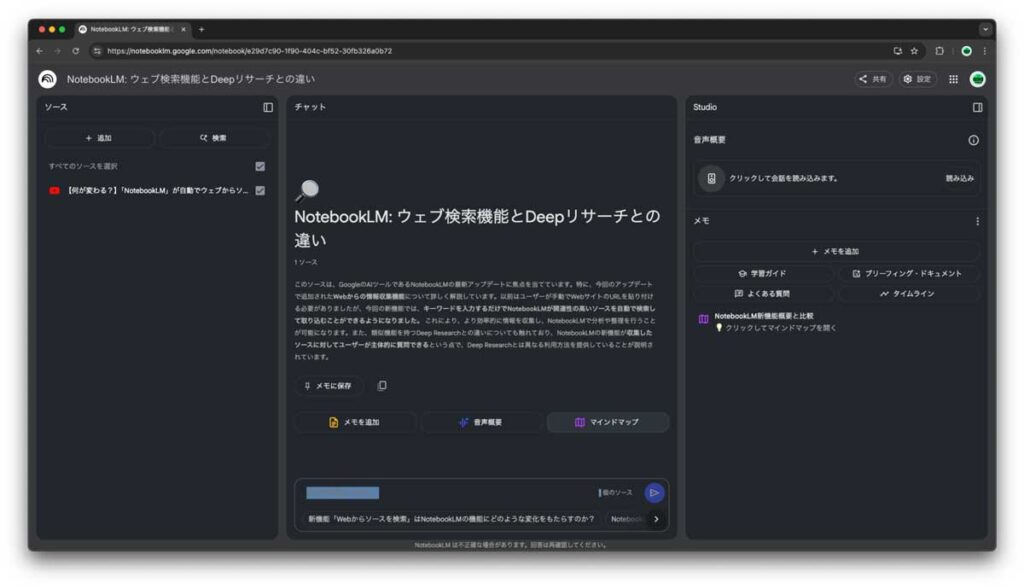Click the site info icon in address bar
The width and height of the screenshot is (1024, 588).
pyautogui.click(x=97, y=51)
